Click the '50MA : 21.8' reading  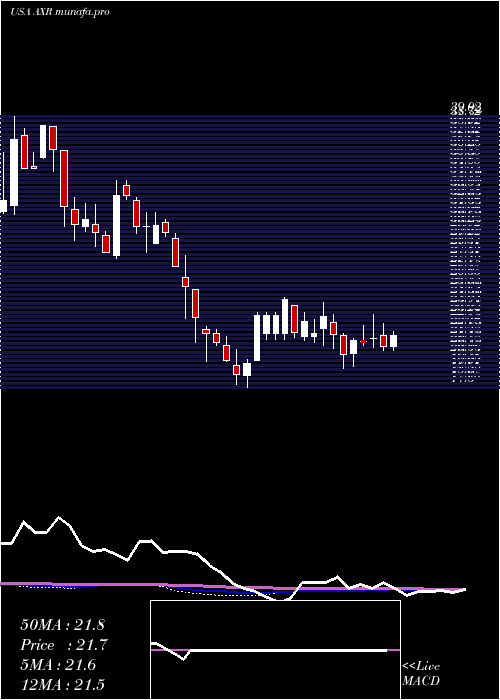coord(62,625)
